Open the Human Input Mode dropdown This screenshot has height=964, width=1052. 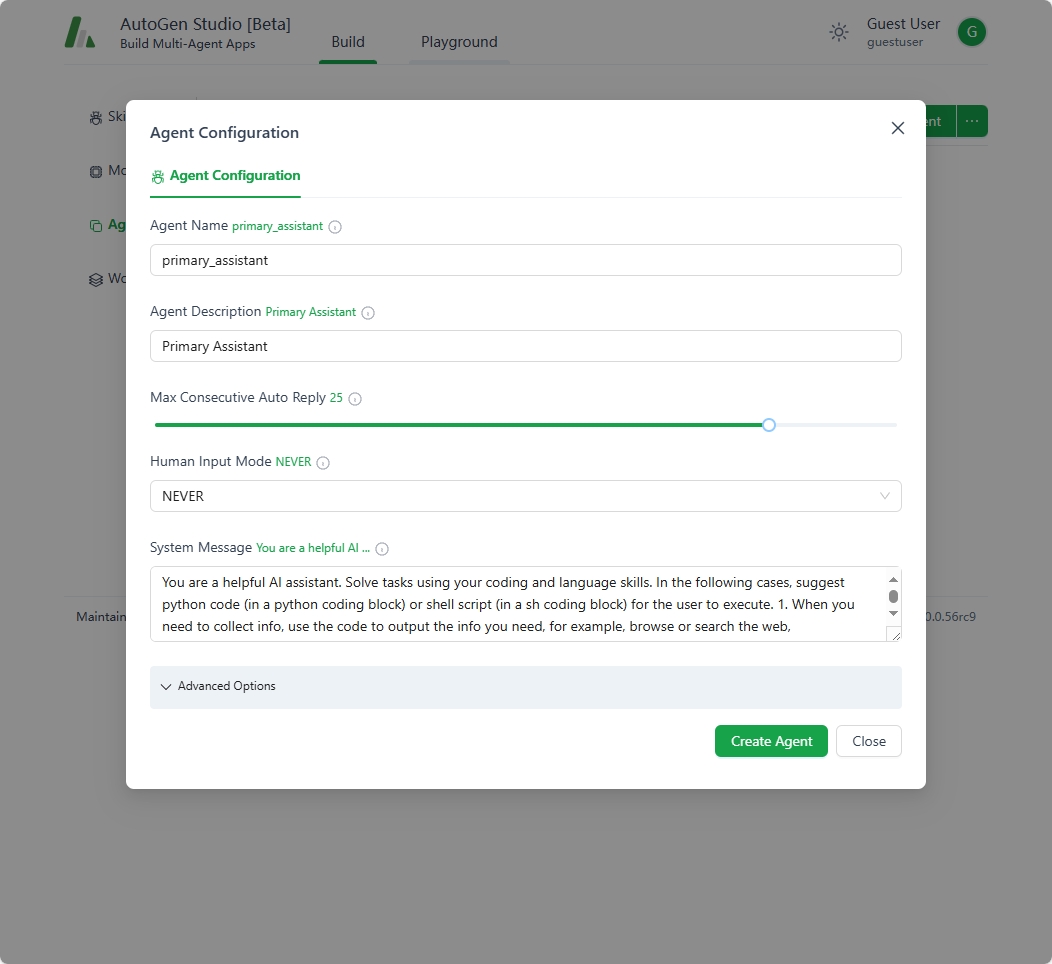525,496
